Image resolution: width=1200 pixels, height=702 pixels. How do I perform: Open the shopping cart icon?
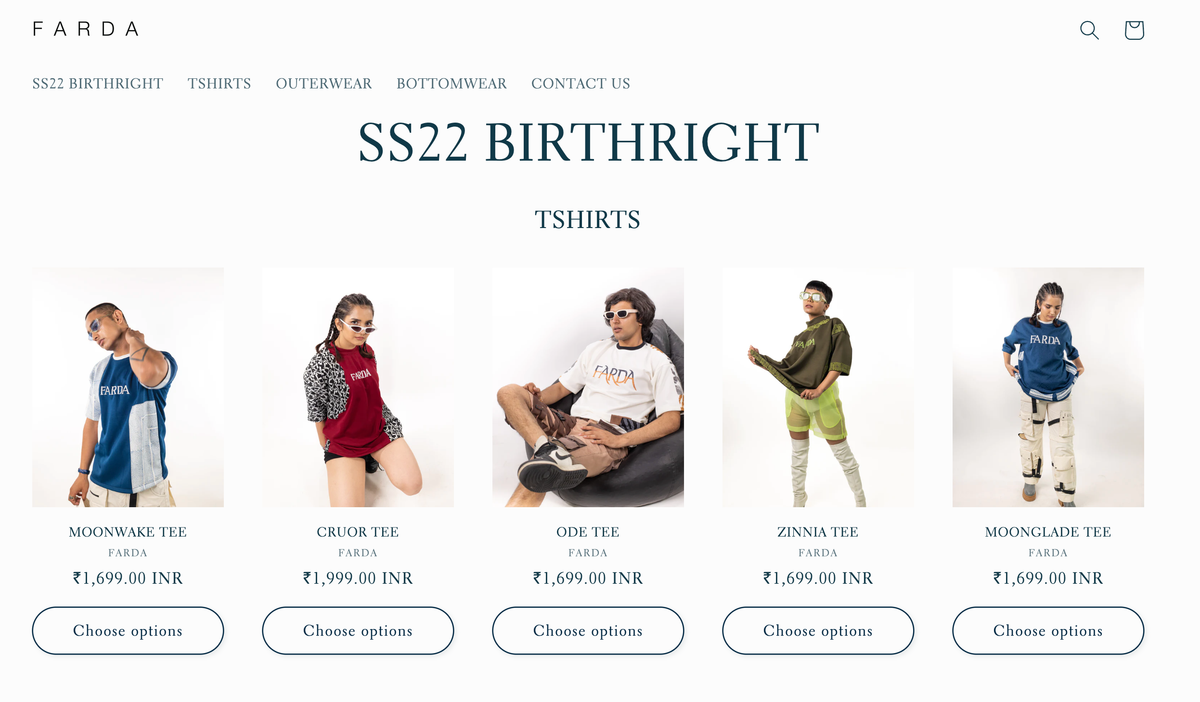pos(1134,31)
